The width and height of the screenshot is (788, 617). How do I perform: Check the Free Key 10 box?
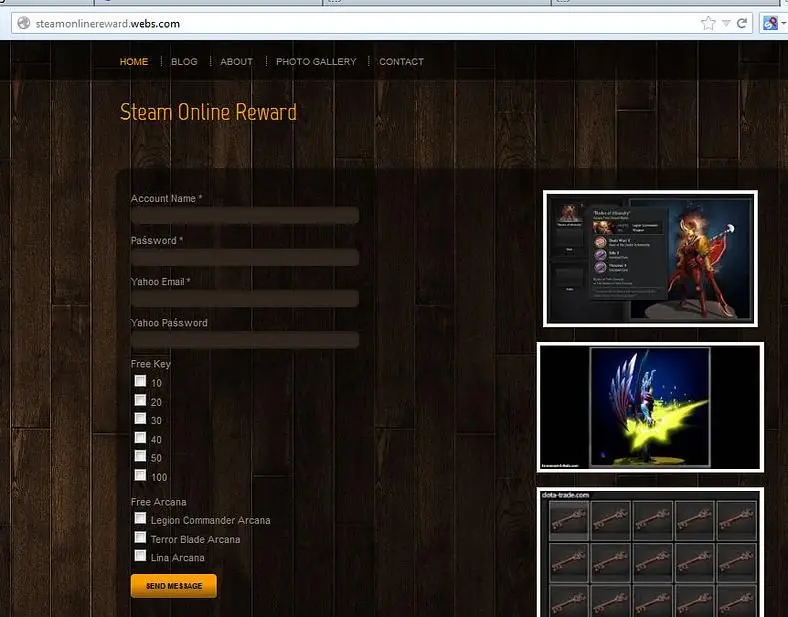(x=140, y=381)
